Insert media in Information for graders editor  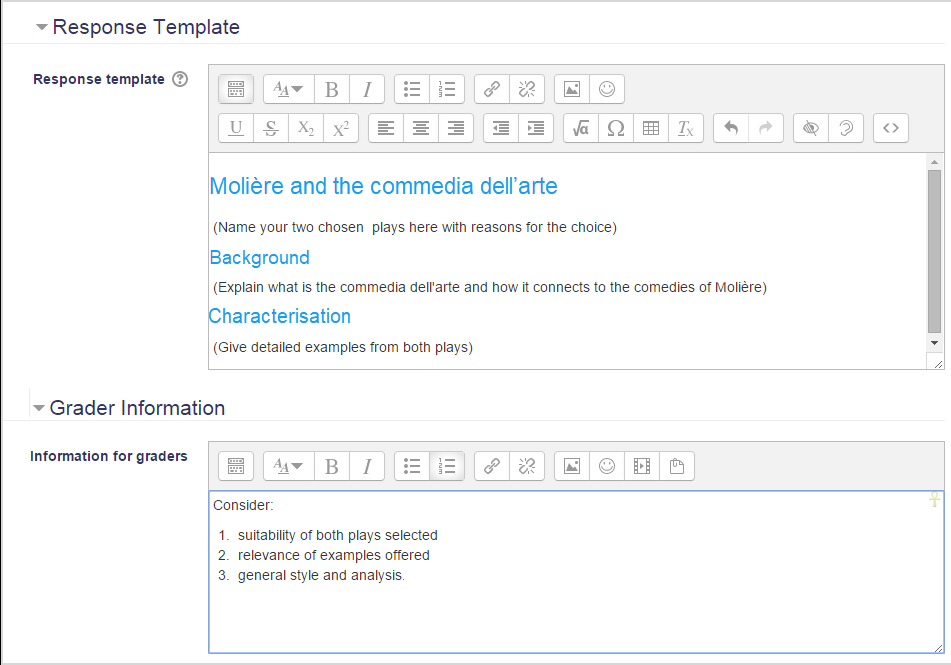click(642, 466)
